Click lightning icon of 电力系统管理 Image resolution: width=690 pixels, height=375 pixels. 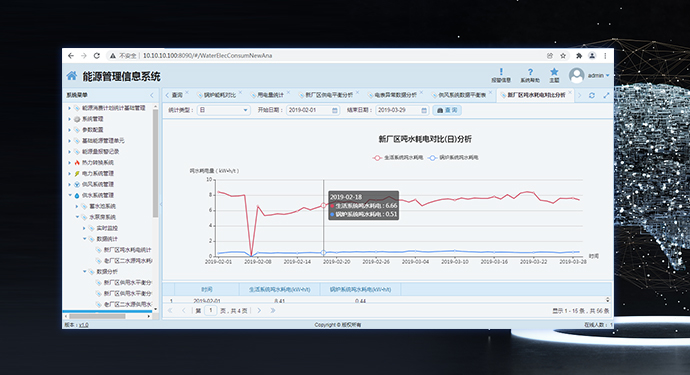pyautogui.click(x=77, y=173)
